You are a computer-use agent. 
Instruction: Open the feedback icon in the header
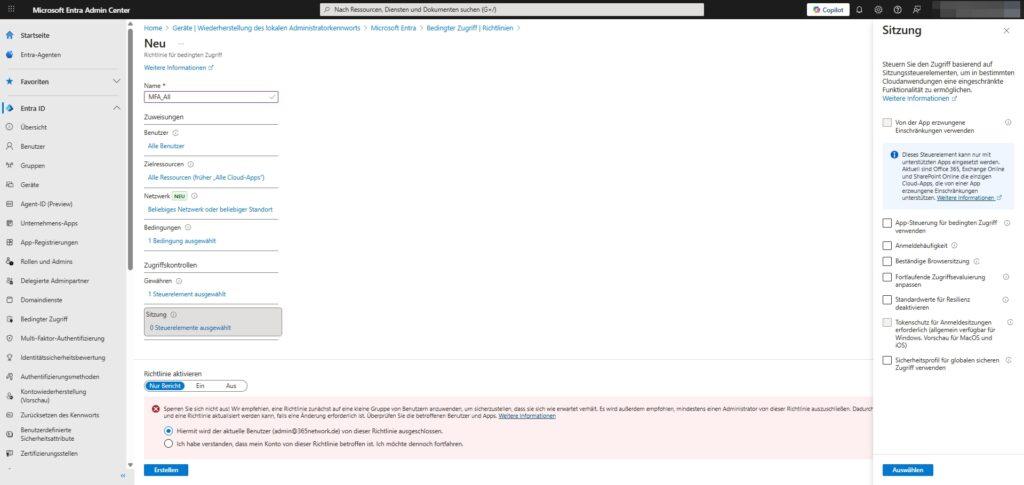click(917, 10)
